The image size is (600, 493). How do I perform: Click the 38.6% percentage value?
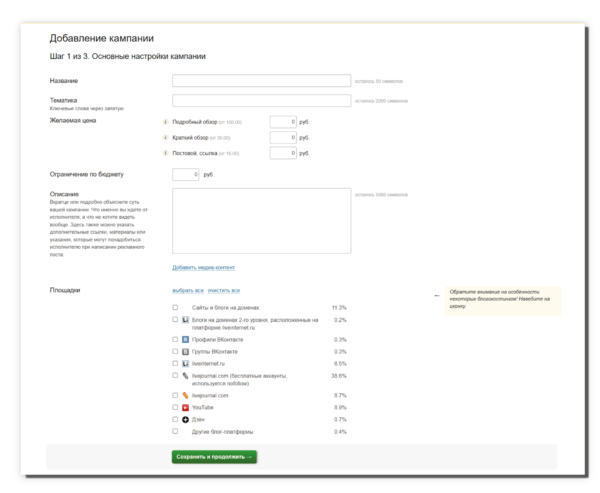click(339, 376)
